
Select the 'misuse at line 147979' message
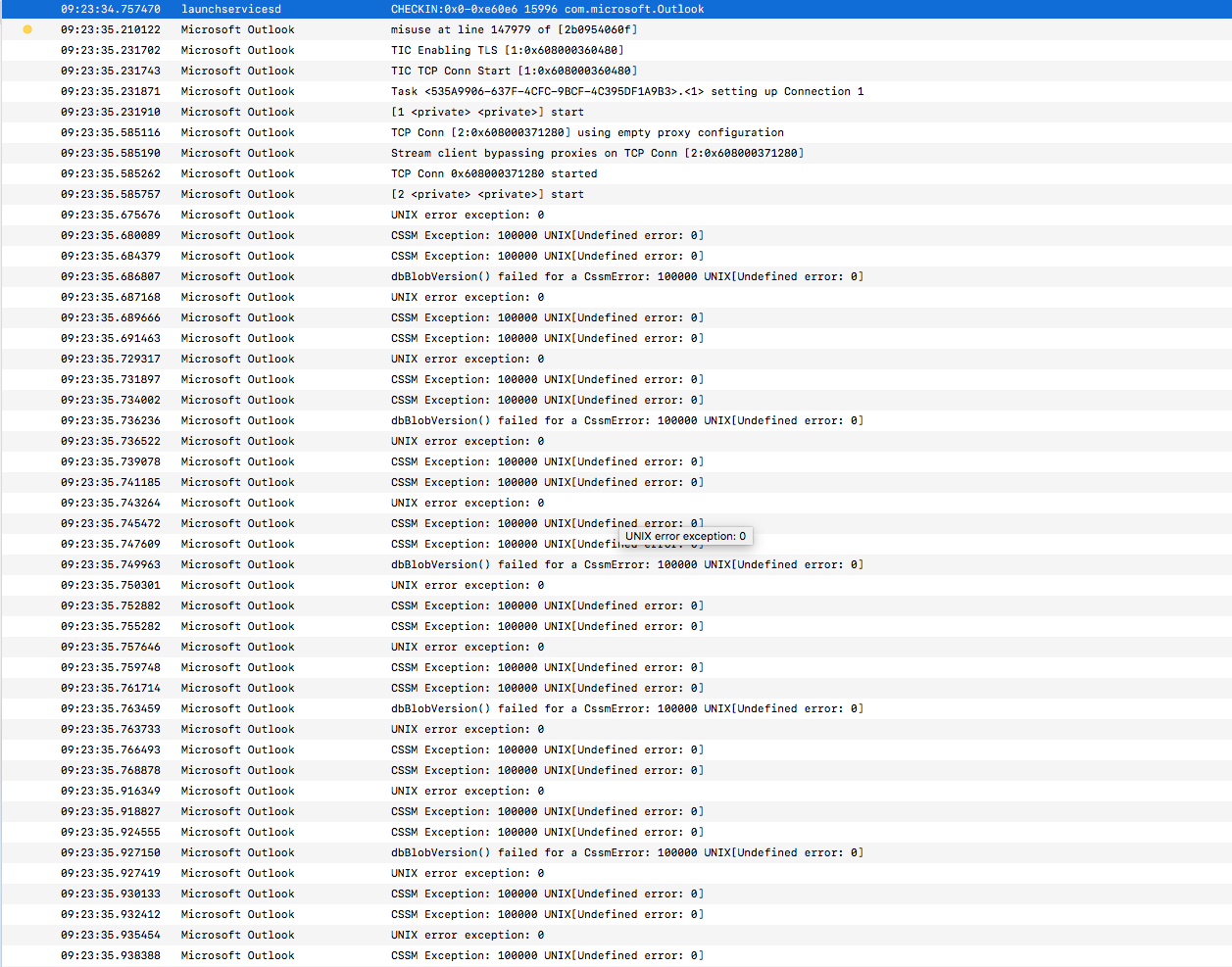pyautogui.click(x=514, y=29)
